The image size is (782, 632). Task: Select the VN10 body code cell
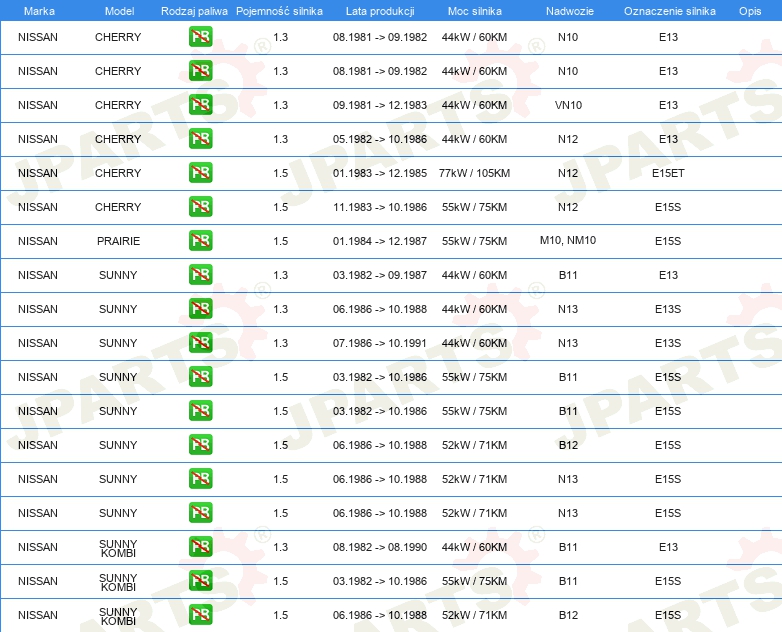[x=568, y=105]
